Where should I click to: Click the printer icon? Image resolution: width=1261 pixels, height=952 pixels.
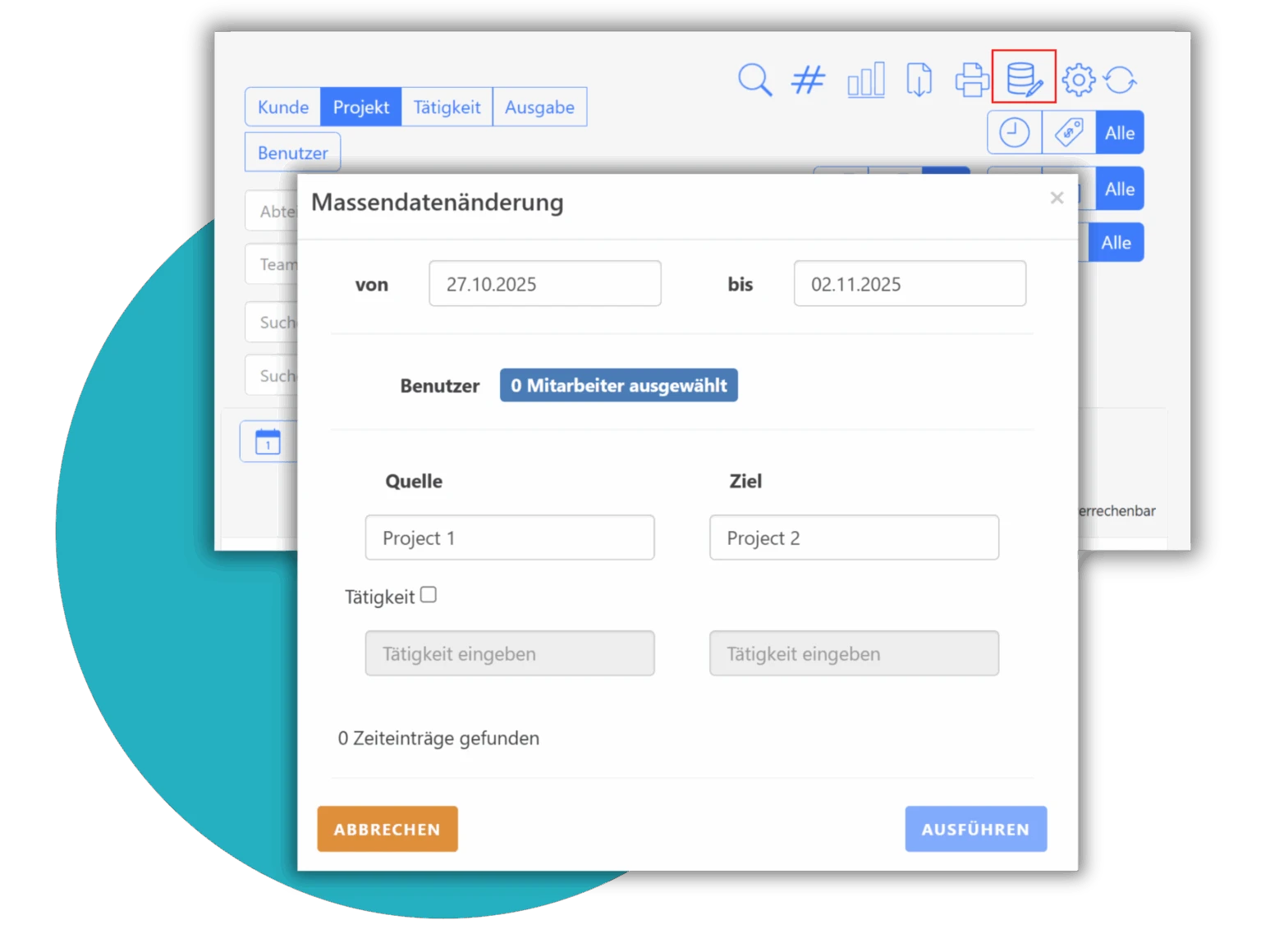(x=972, y=80)
